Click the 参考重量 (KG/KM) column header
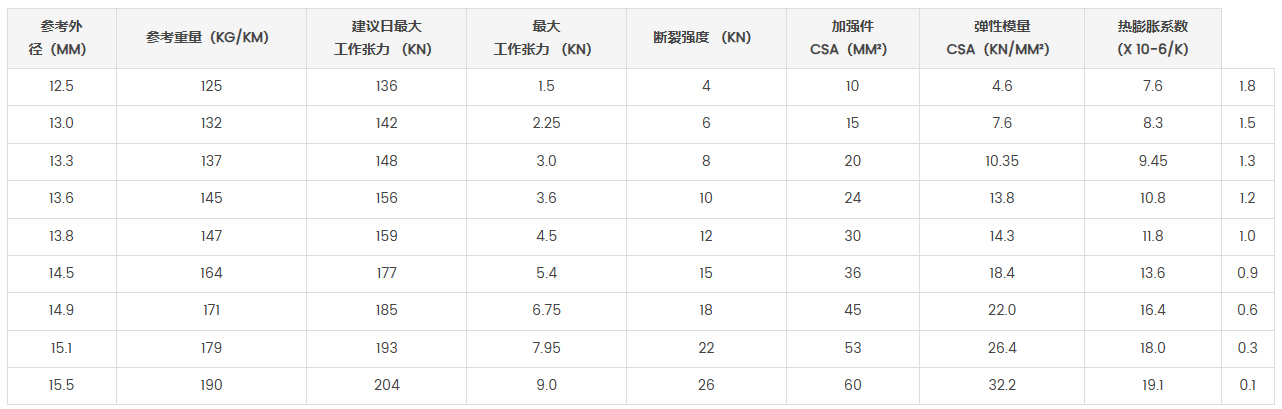 (x=211, y=38)
